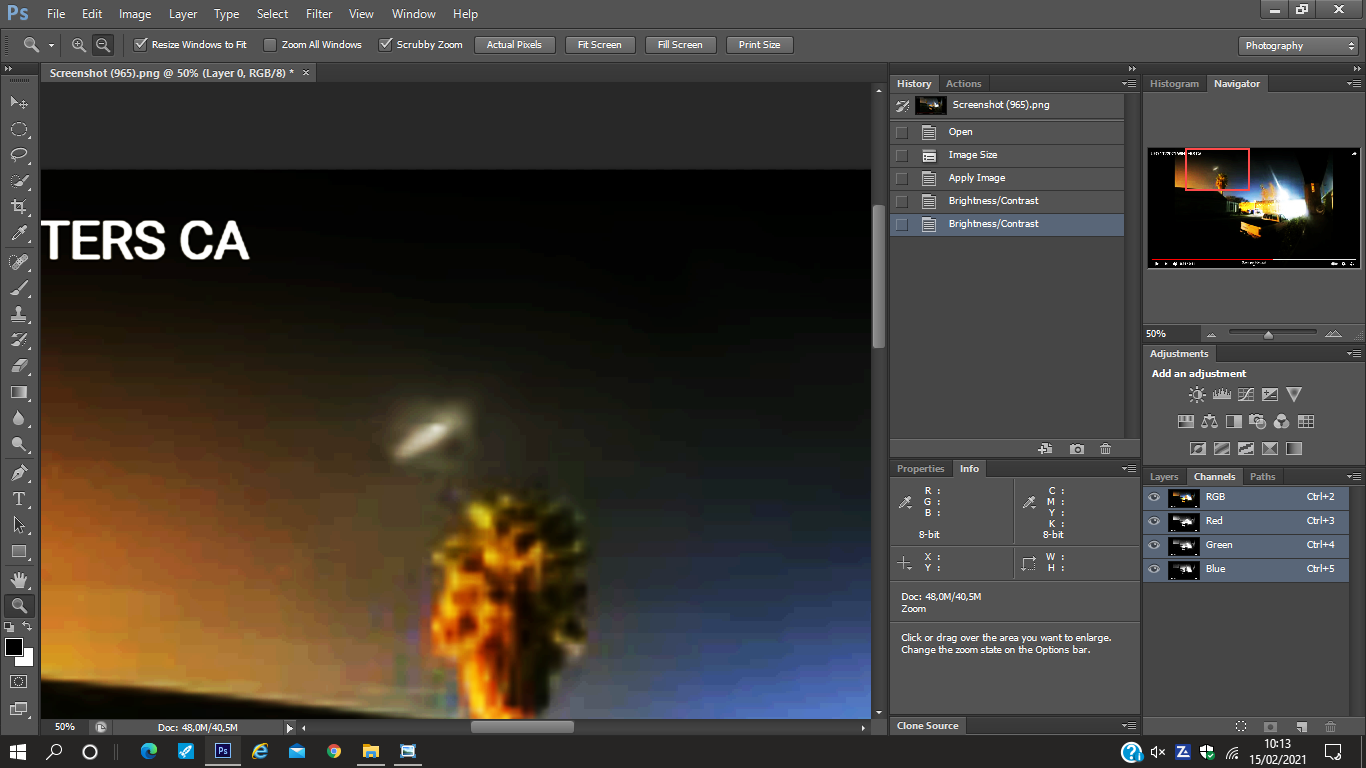Click the Zoom Out magnifier icon

[x=102, y=45]
